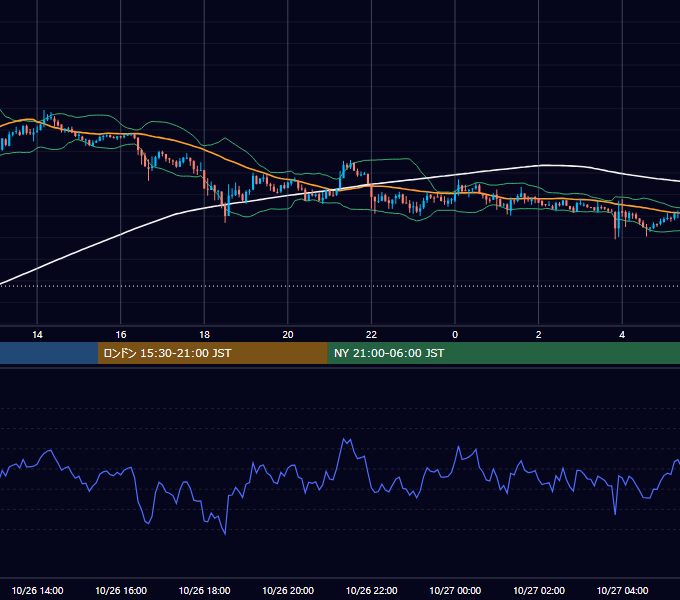Click hour label 14 on price chart axis
The width and height of the screenshot is (680, 600).
37,335
